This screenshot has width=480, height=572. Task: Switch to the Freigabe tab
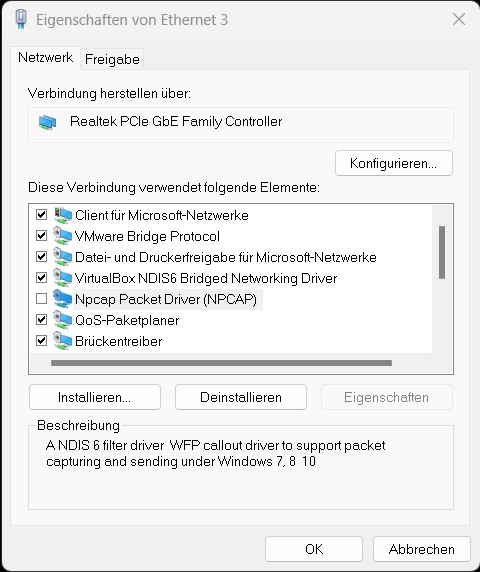click(x=112, y=59)
